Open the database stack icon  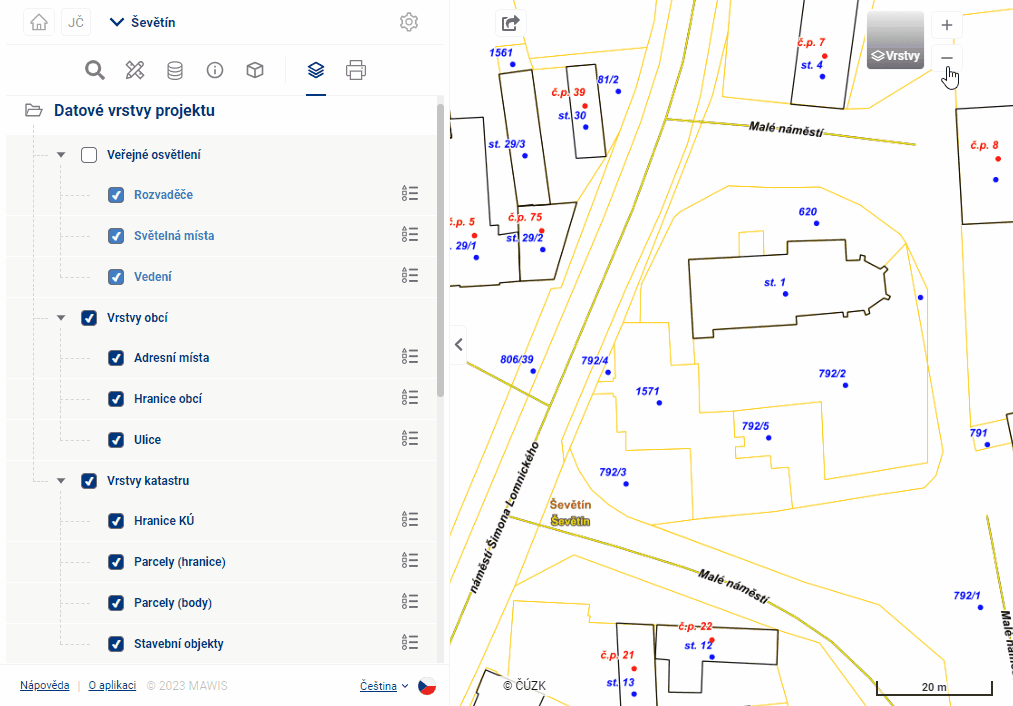click(x=175, y=70)
